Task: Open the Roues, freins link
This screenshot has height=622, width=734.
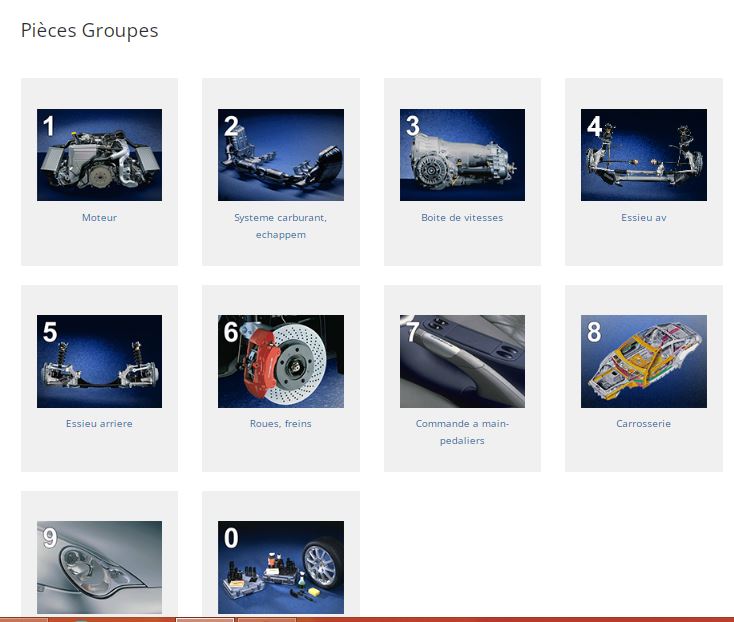Action: [x=281, y=423]
